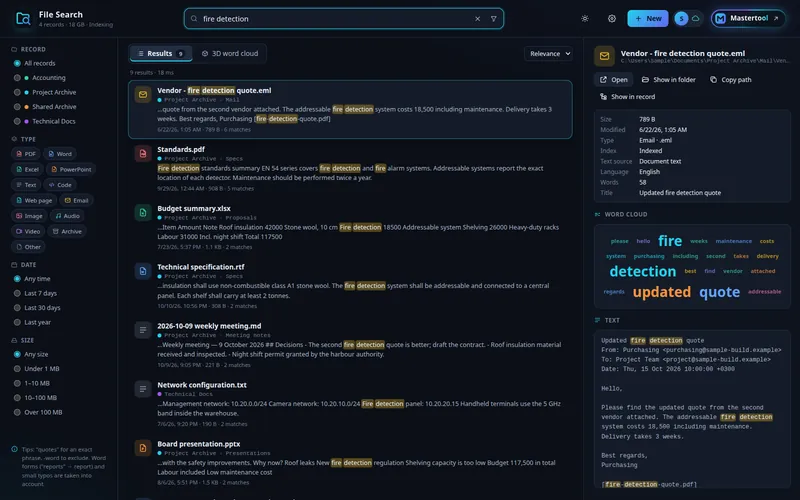The image size is (800, 500).
Task: Click the New button
Action: click(647, 18)
